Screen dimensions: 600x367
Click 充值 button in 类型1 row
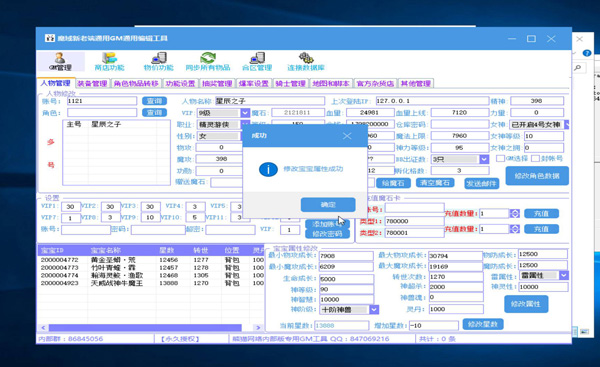pos(541,214)
